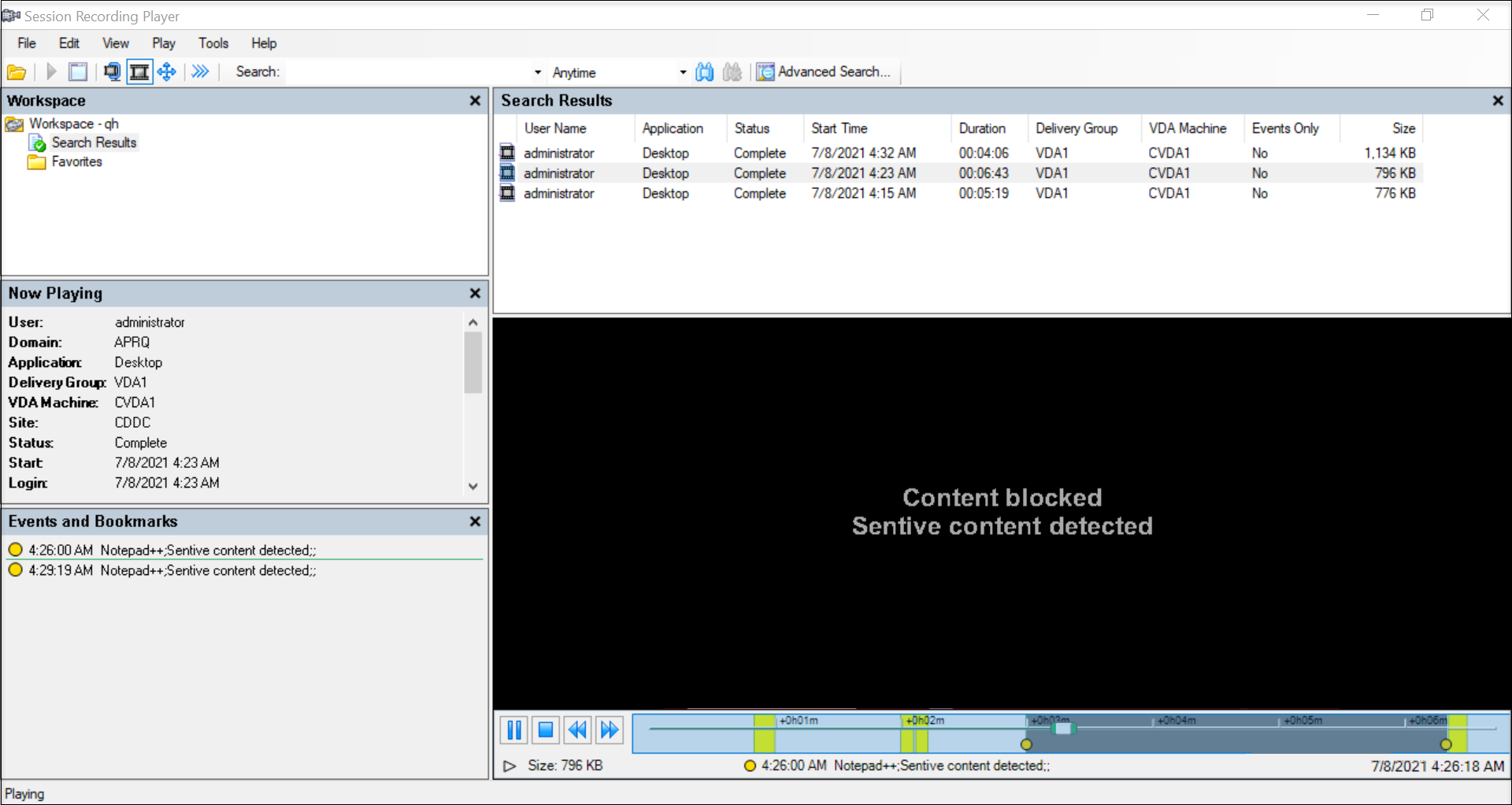Rewind the session recording
The height and width of the screenshot is (805, 1512).
(577, 730)
